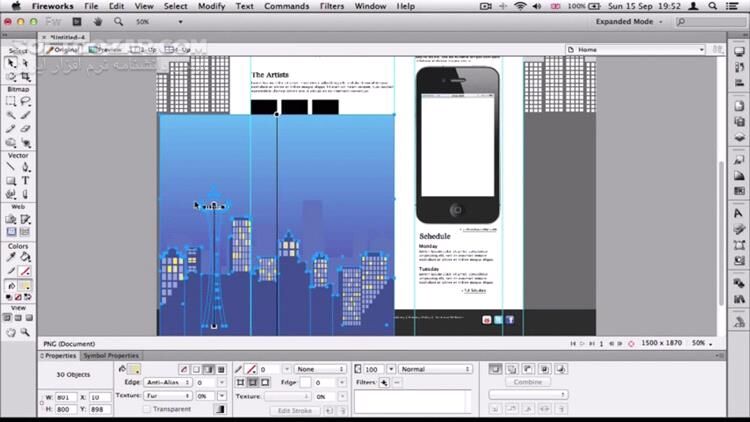Select the Hand tool
Screen dimensions: 750x422
coord(10,331)
